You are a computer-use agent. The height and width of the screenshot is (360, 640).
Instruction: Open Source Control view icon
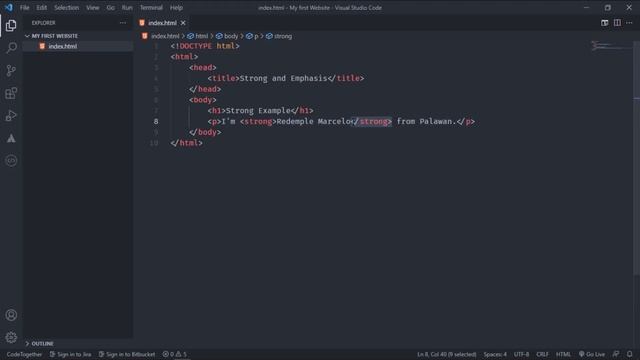(x=11, y=71)
